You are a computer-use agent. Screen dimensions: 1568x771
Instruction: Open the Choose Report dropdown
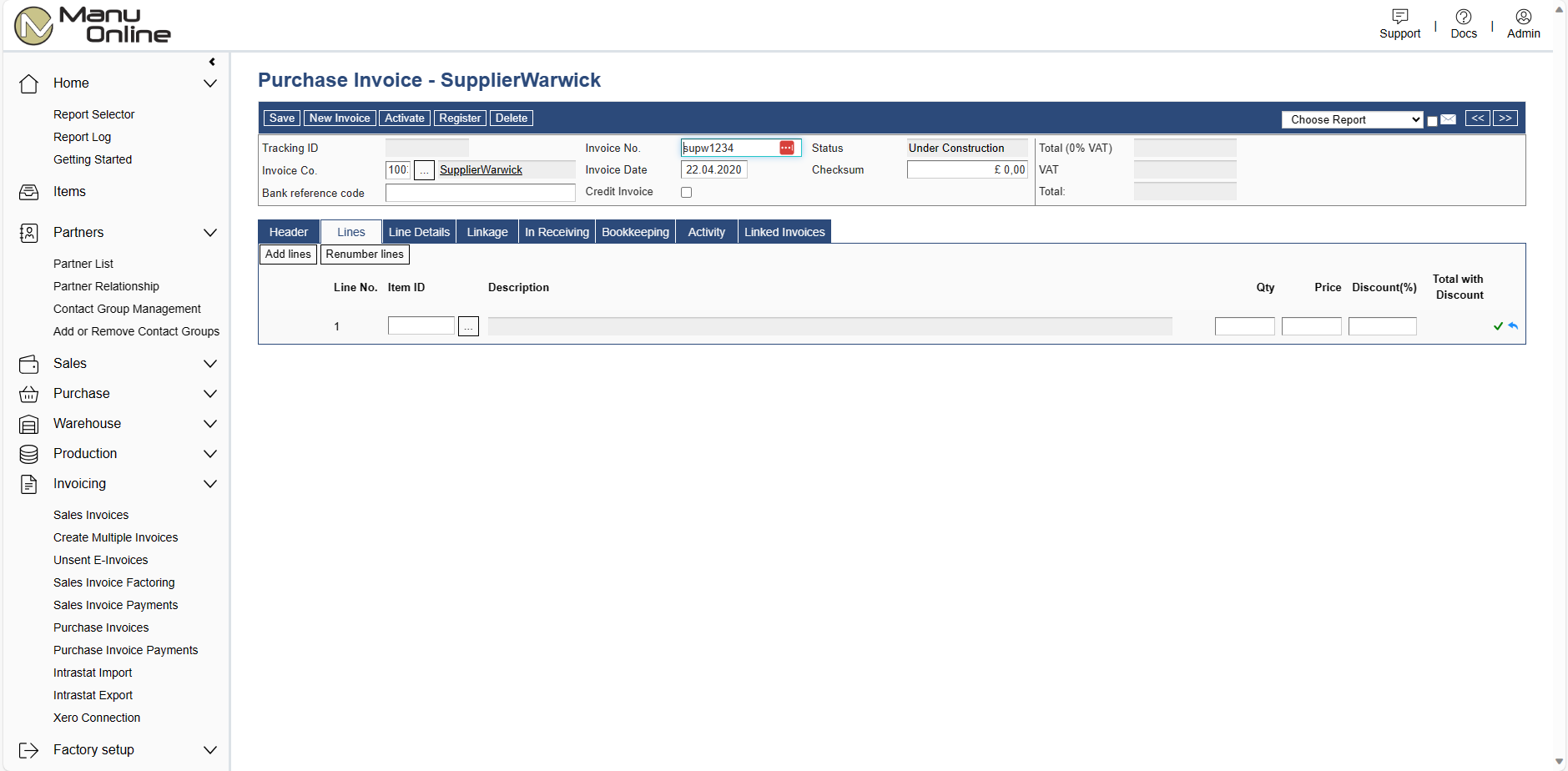tap(1352, 119)
